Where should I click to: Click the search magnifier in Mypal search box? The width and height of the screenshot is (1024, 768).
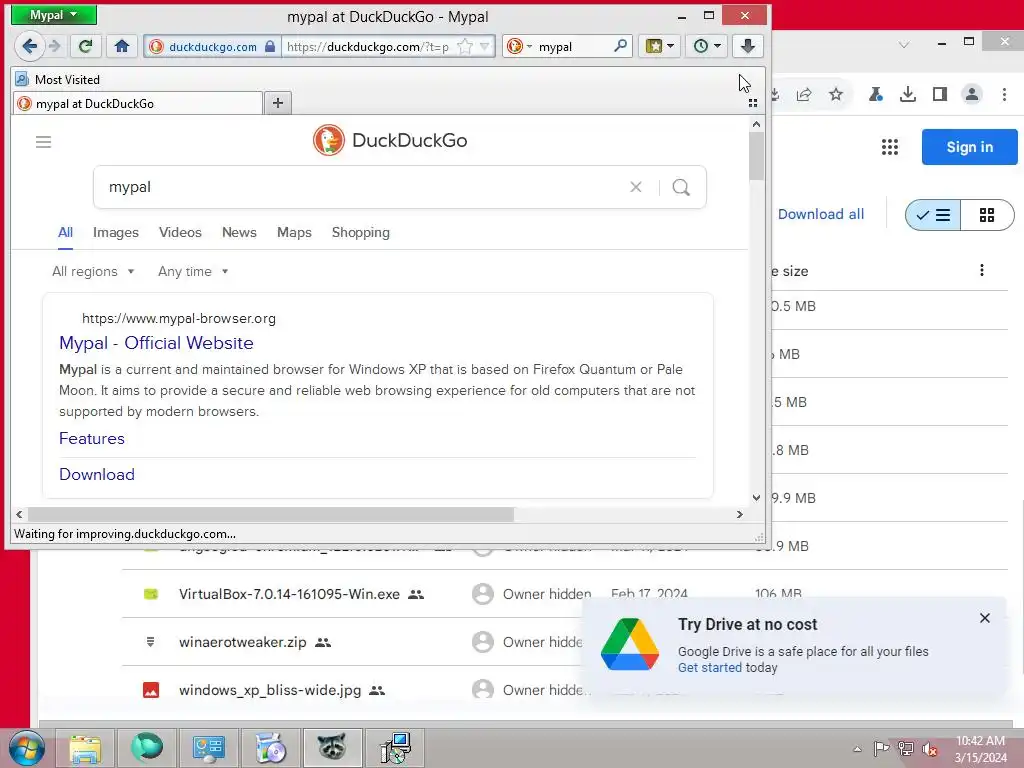tap(620, 46)
